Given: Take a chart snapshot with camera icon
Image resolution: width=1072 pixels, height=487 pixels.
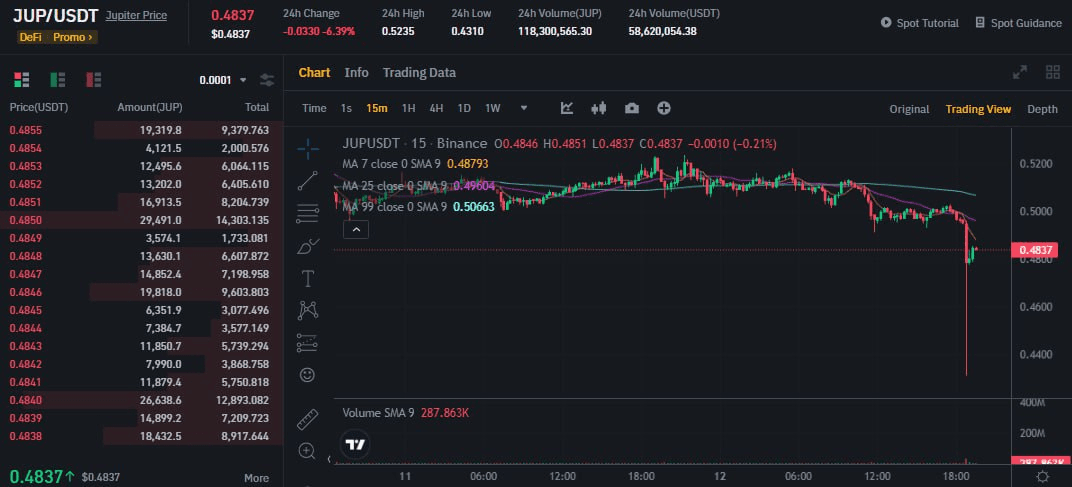Looking at the screenshot, I should pyautogui.click(x=632, y=108).
